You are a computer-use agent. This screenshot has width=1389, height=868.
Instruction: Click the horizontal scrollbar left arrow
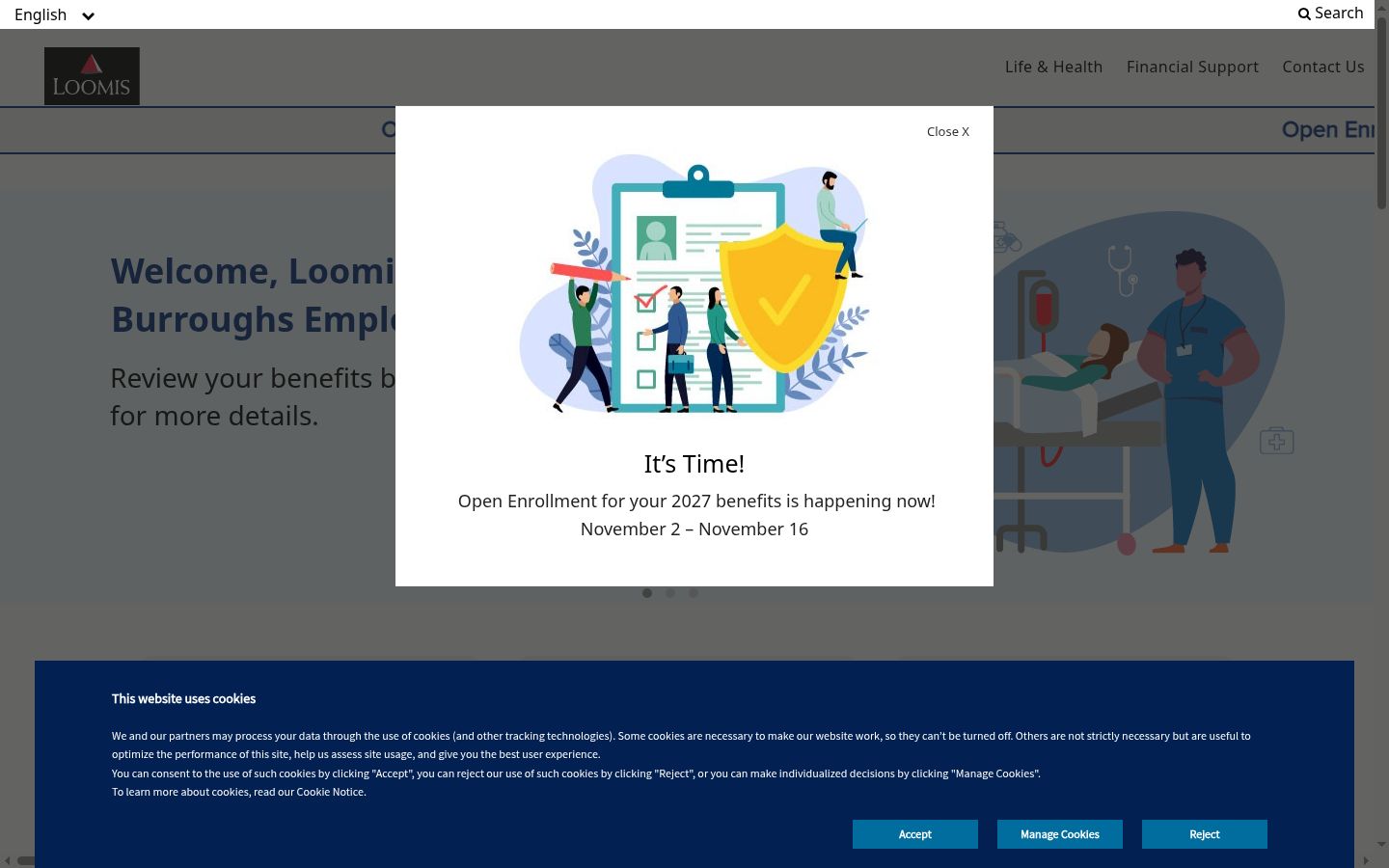pos(7,860)
